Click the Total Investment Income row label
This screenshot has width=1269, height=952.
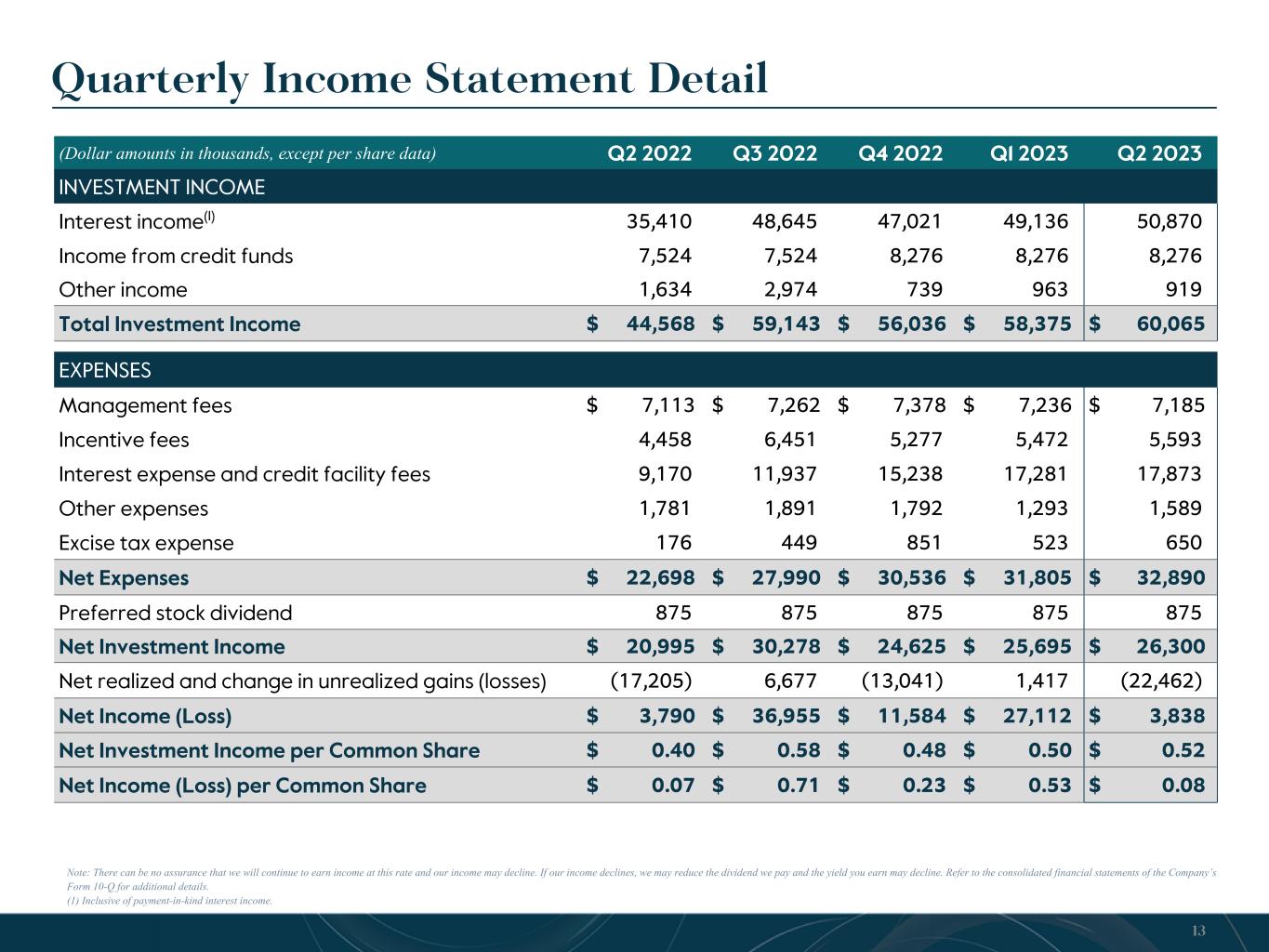[x=179, y=324]
